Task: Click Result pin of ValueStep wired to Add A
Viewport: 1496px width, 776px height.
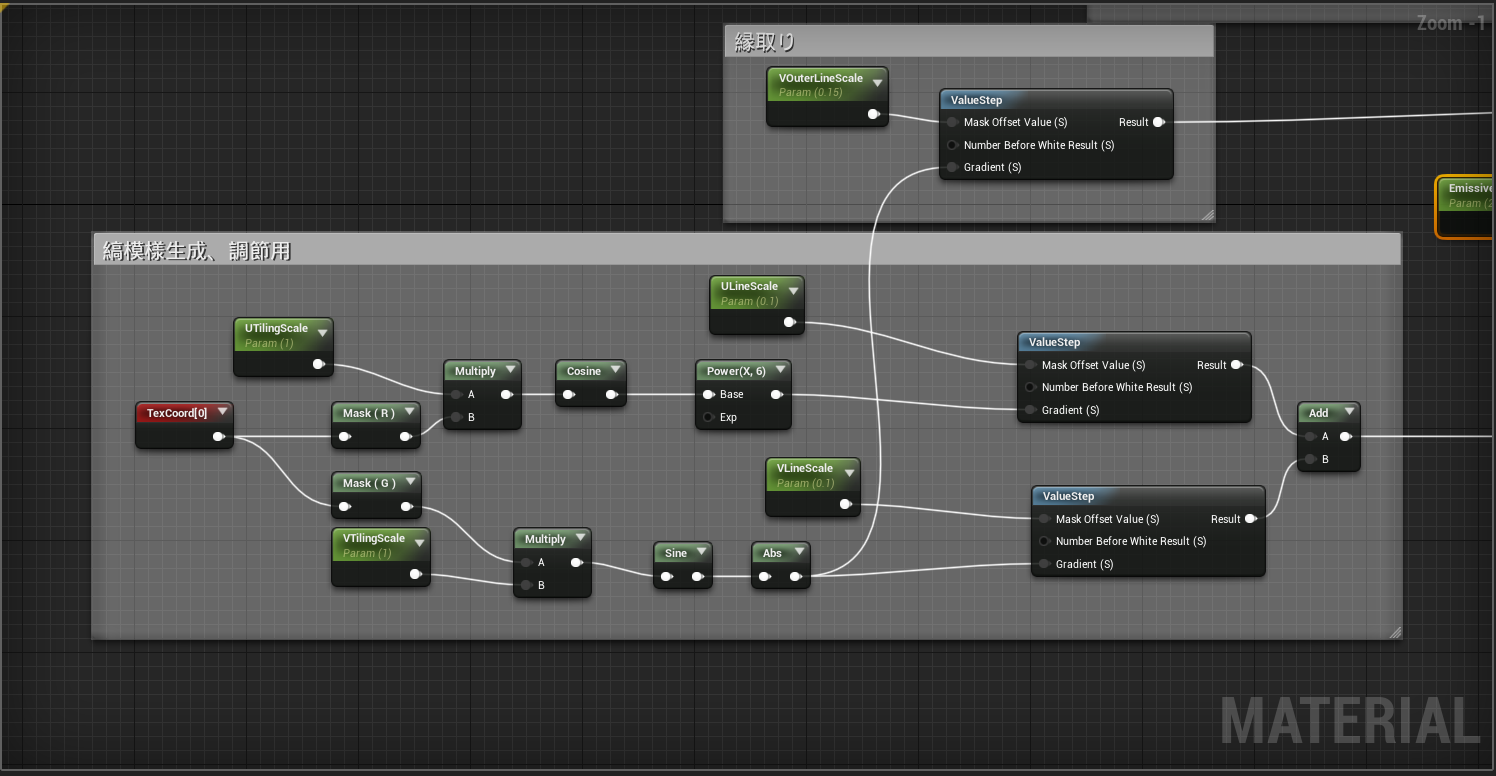Action: pos(1236,365)
